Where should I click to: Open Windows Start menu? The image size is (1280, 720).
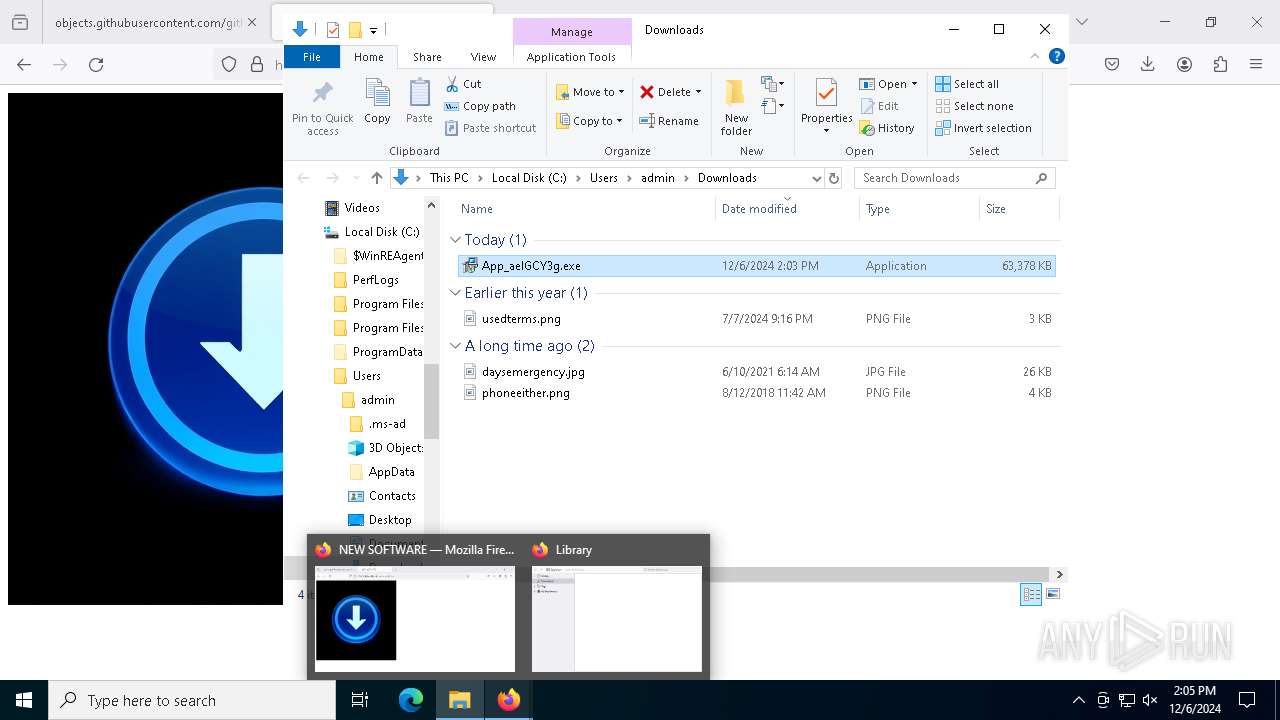pyautogui.click(x=24, y=700)
